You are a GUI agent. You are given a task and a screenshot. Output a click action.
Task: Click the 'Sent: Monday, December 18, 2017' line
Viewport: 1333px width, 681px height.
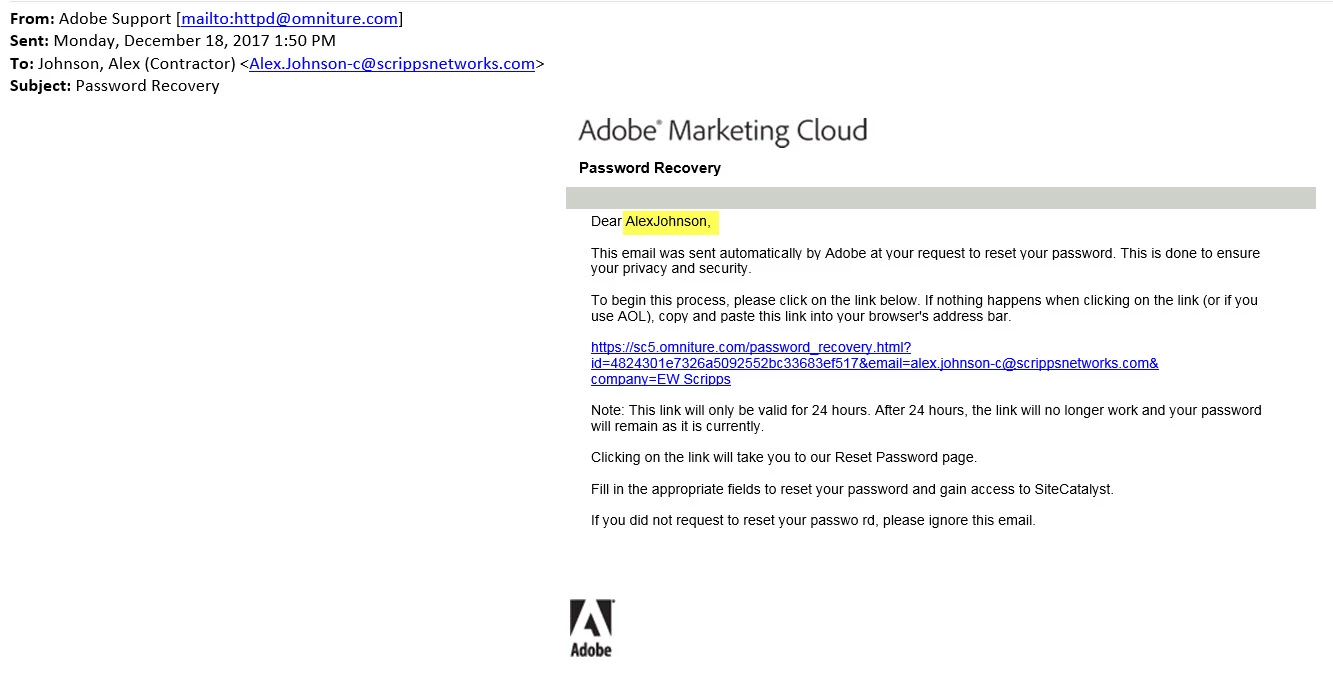click(x=173, y=41)
